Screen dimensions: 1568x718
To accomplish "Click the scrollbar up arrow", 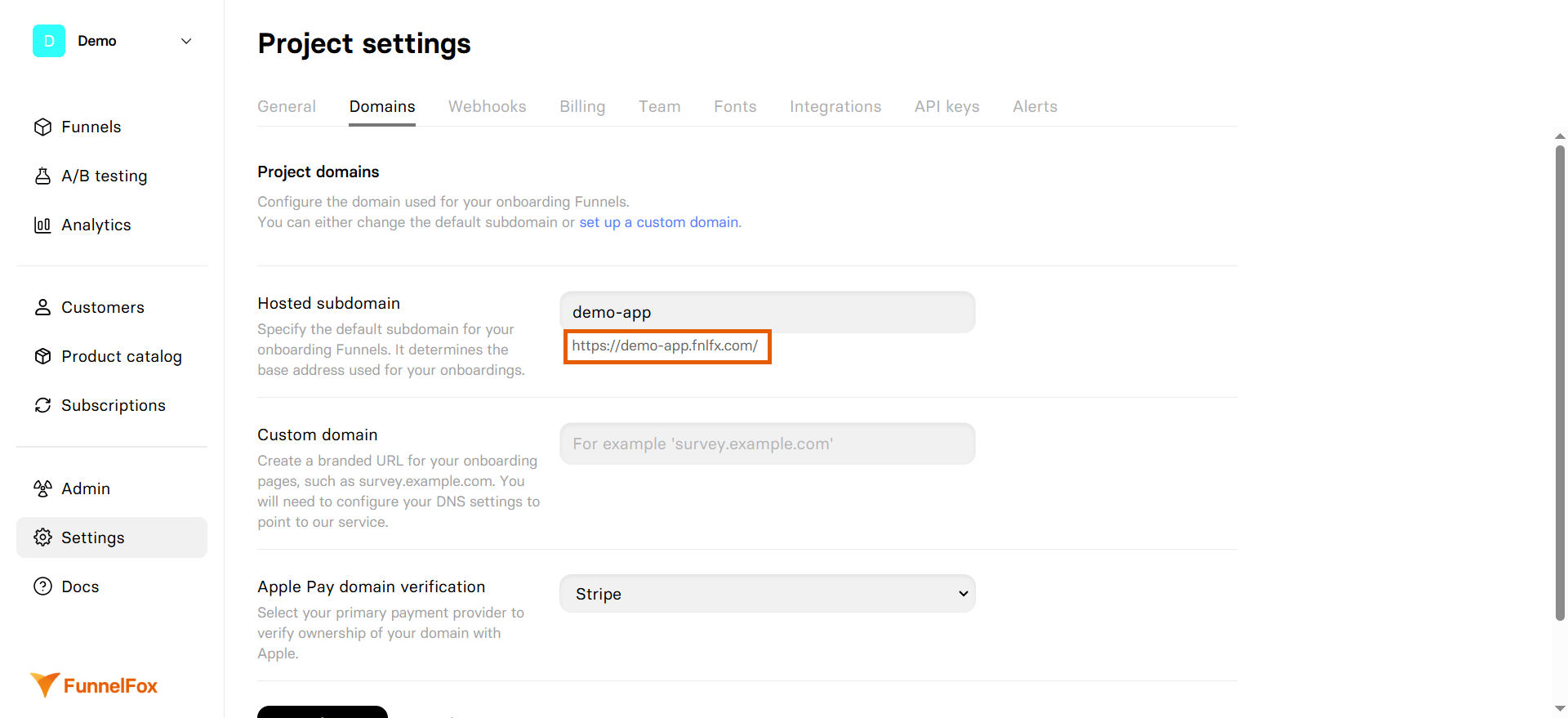I will click(x=1560, y=136).
